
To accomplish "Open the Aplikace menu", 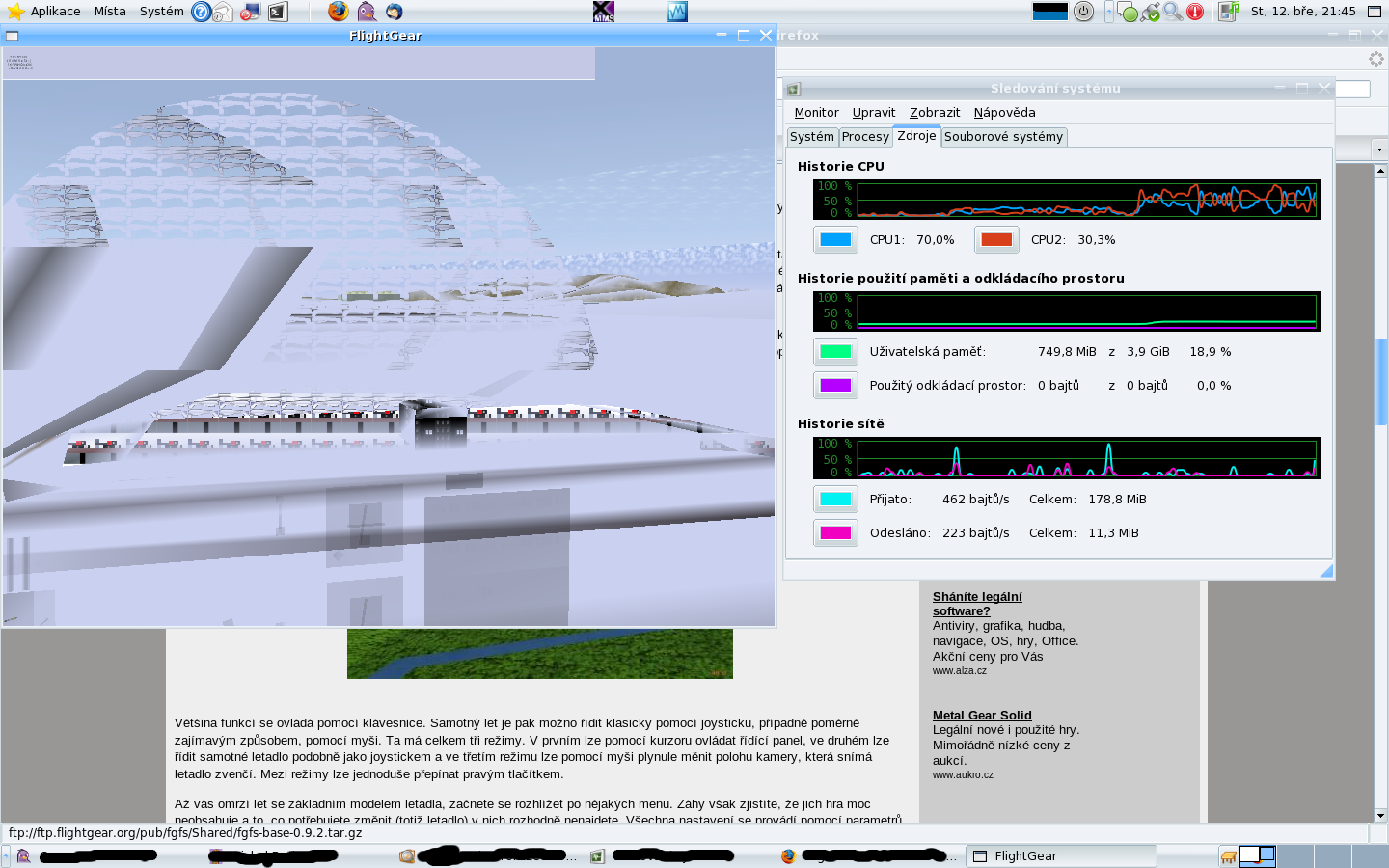I will click(55, 12).
